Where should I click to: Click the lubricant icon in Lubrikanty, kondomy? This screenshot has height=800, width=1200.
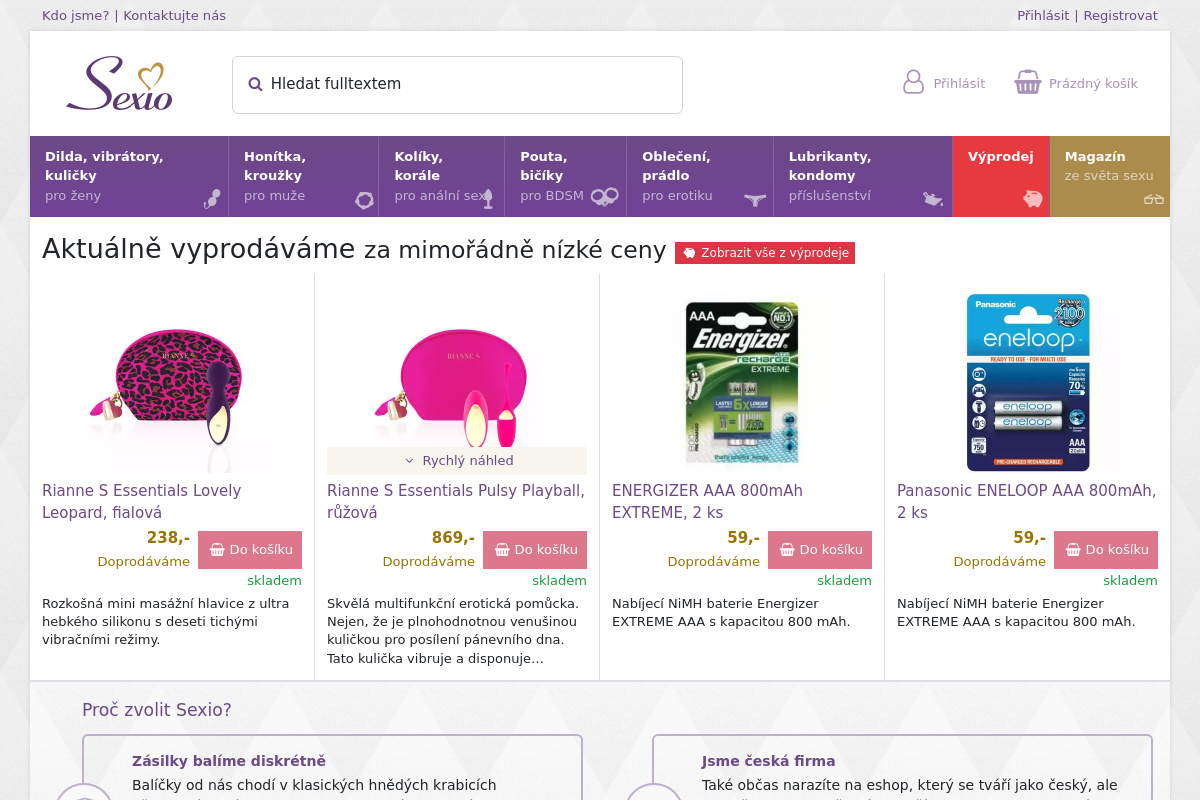932,199
